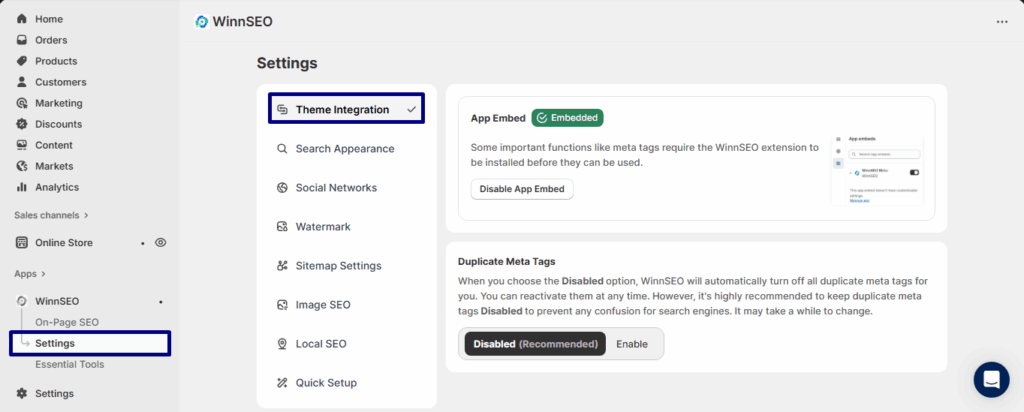The height and width of the screenshot is (412, 1024).
Task: View online store via eye icon
Action: pos(161,242)
